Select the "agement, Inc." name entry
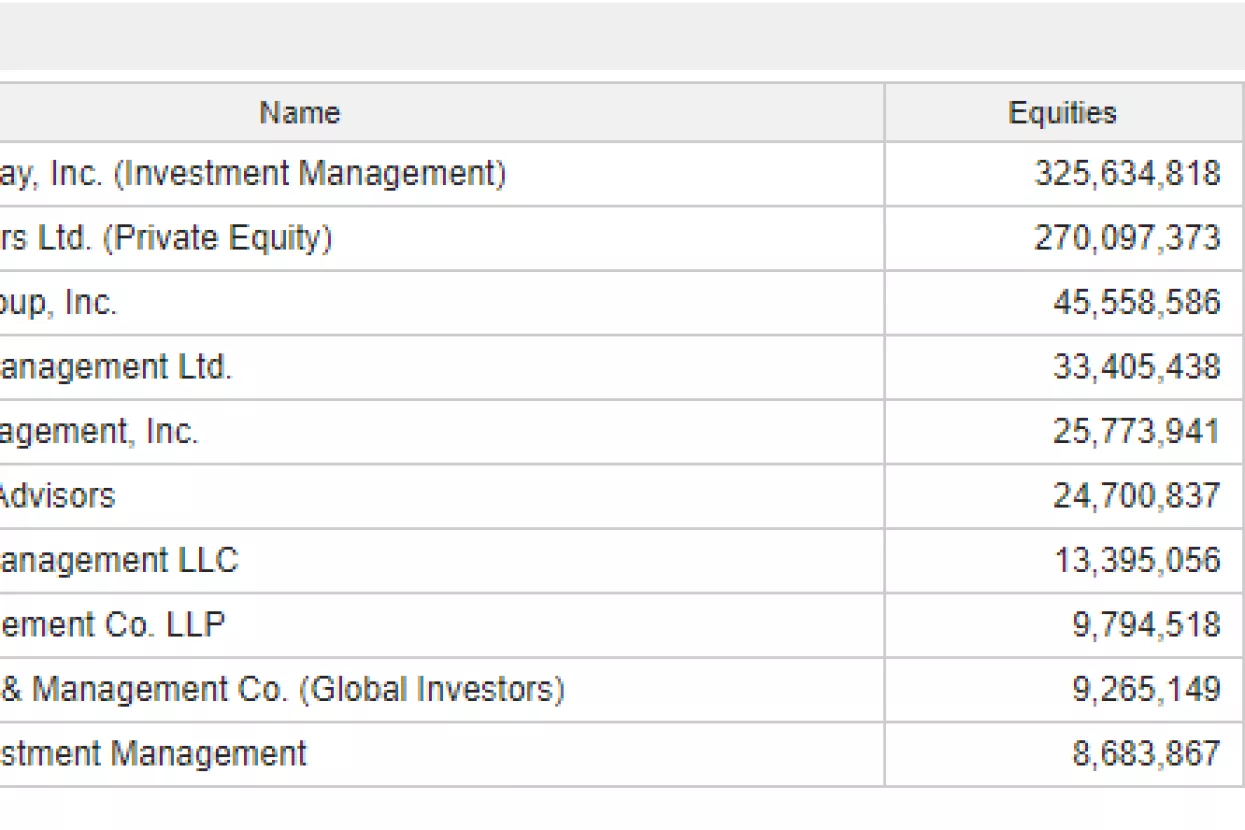 click(x=99, y=431)
